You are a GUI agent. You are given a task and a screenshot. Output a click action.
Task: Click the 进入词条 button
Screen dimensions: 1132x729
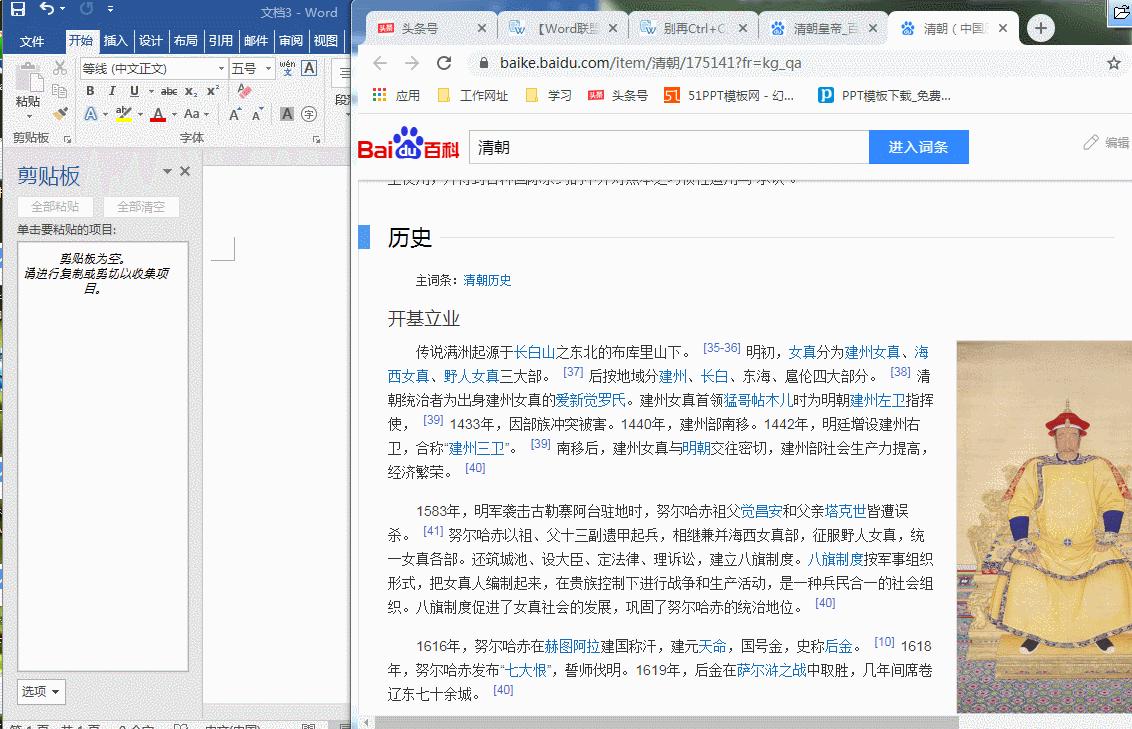click(918, 147)
